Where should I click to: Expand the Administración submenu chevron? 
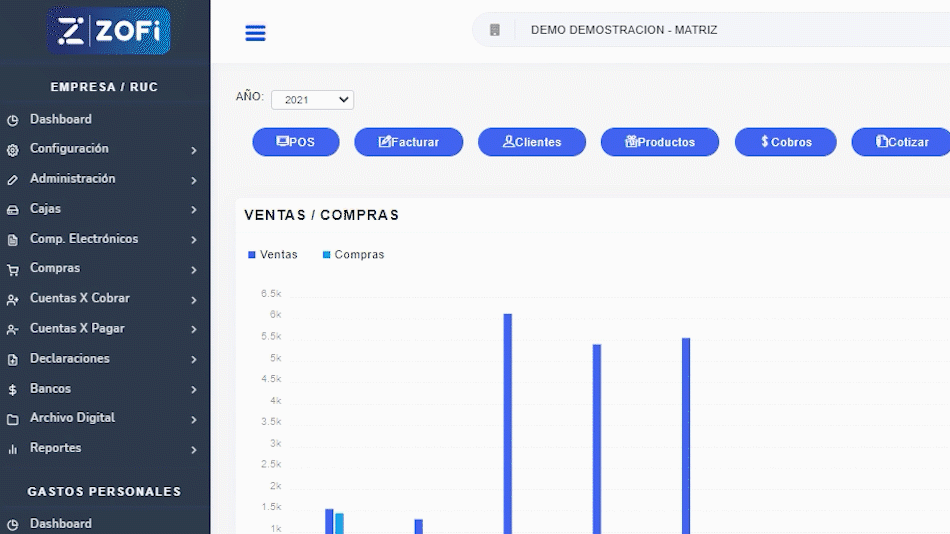[x=193, y=180]
